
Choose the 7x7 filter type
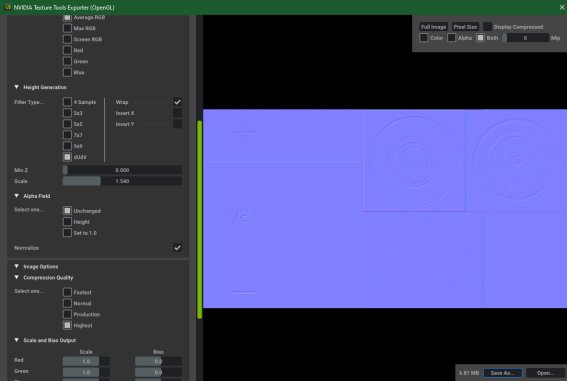pyautogui.click(x=67, y=135)
